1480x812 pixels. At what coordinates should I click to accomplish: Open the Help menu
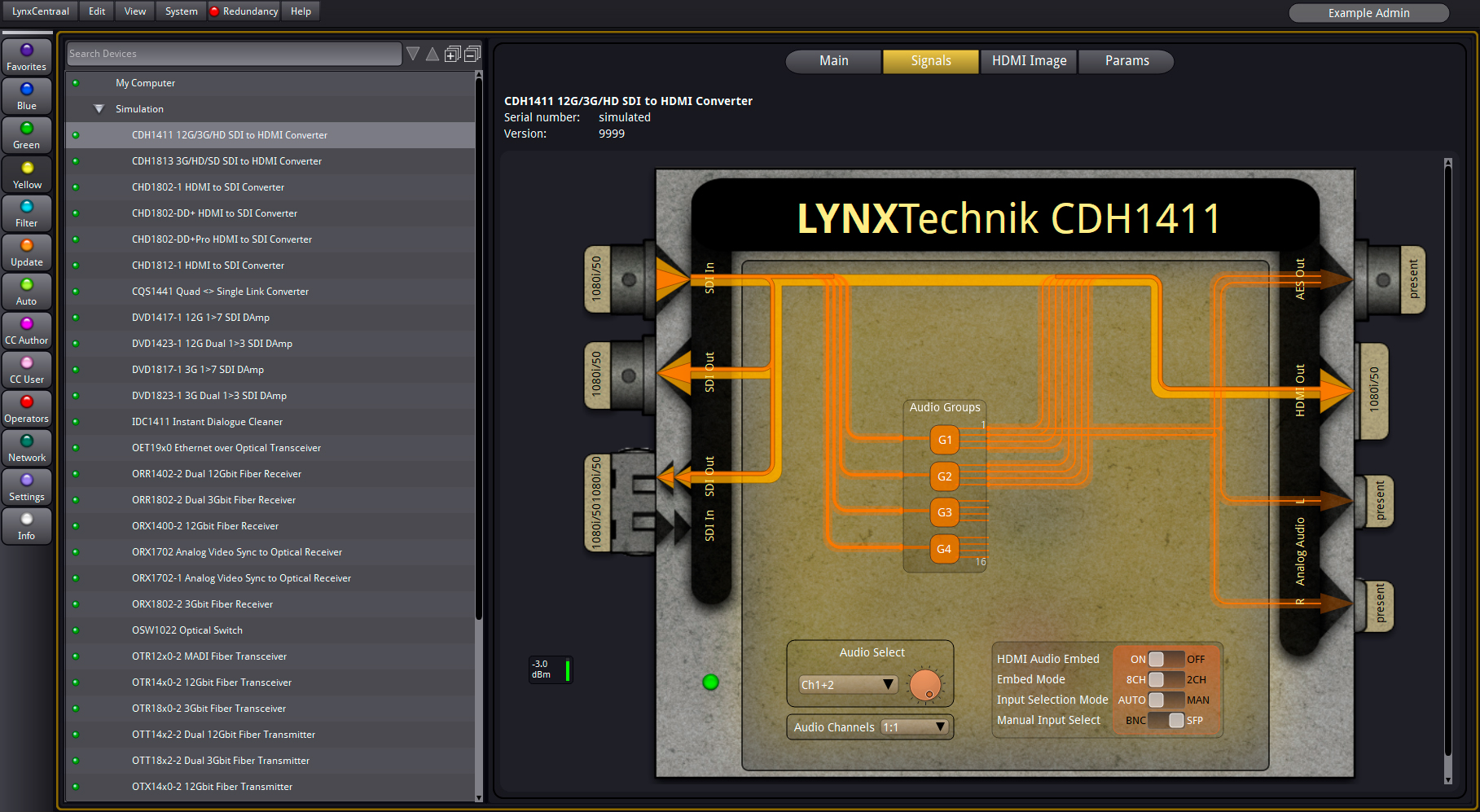pyautogui.click(x=301, y=11)
